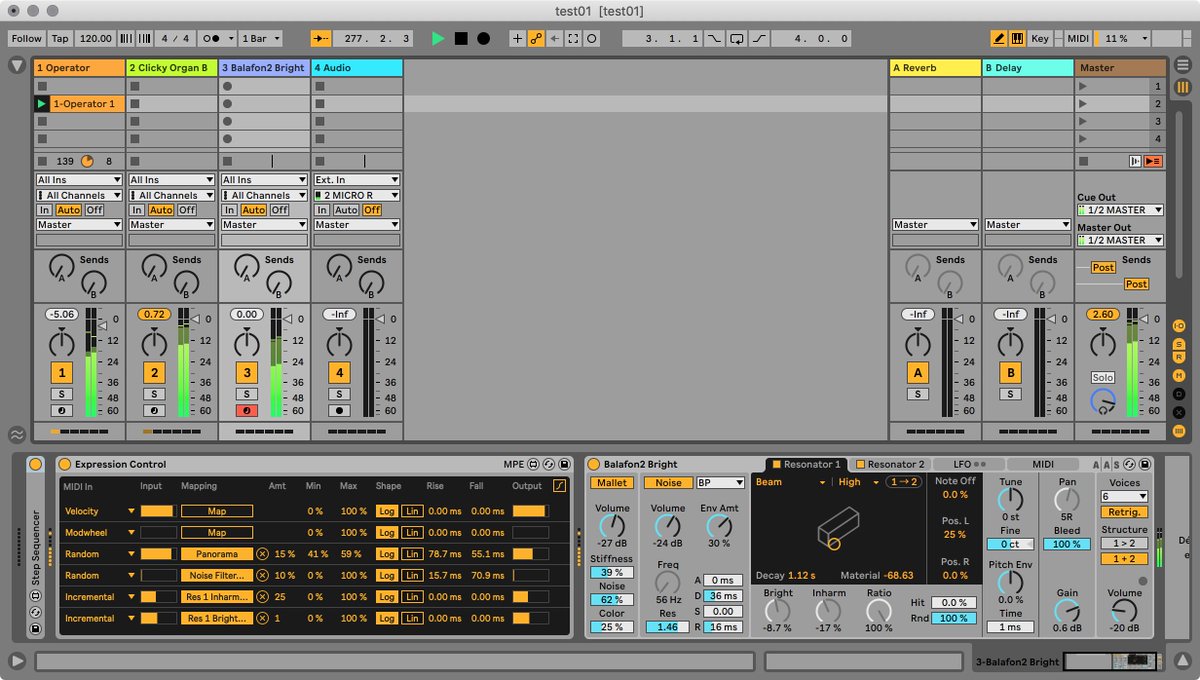Open the Voices dropdown showing 6
The height and width of the screenshot is (680, 1200).
click(x=1125, y=496)
